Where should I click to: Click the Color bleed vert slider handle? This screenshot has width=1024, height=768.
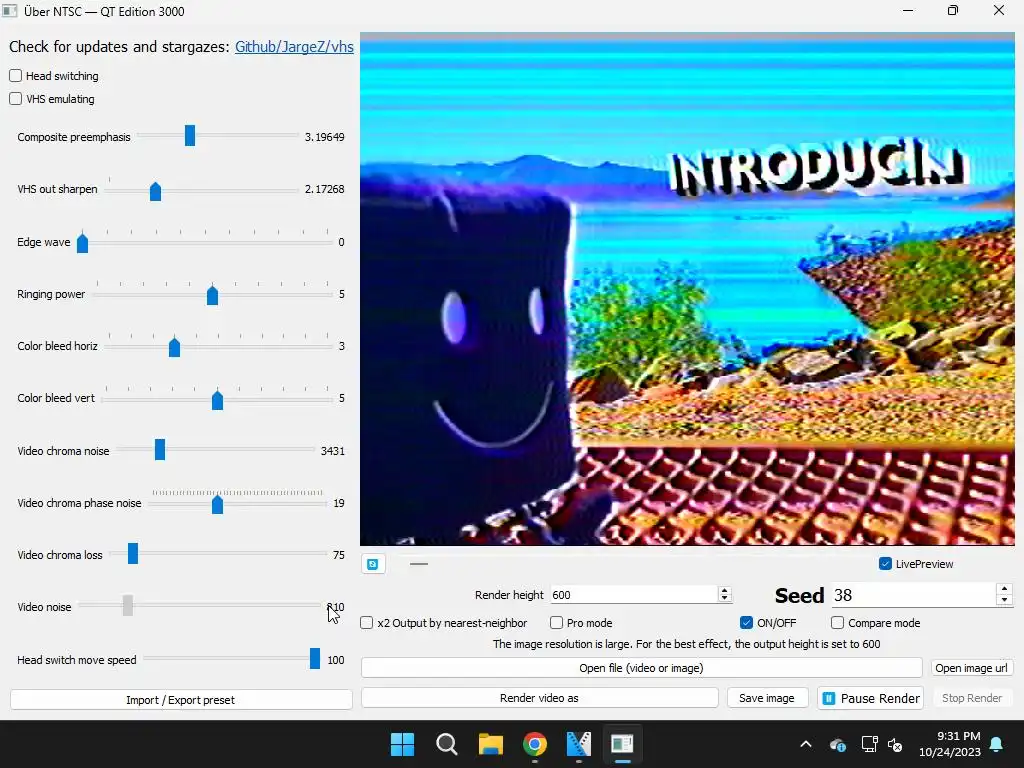[x=217, y=399]
